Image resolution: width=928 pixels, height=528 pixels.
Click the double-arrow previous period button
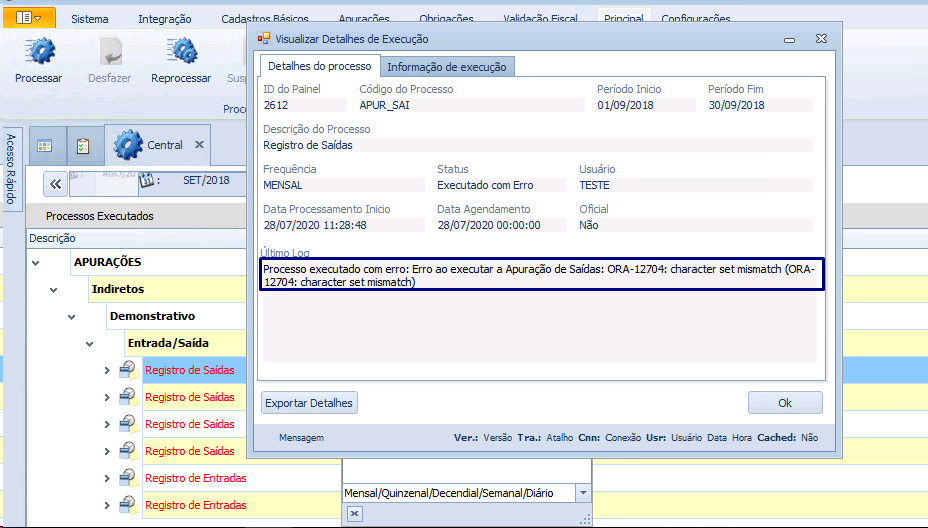56,183
